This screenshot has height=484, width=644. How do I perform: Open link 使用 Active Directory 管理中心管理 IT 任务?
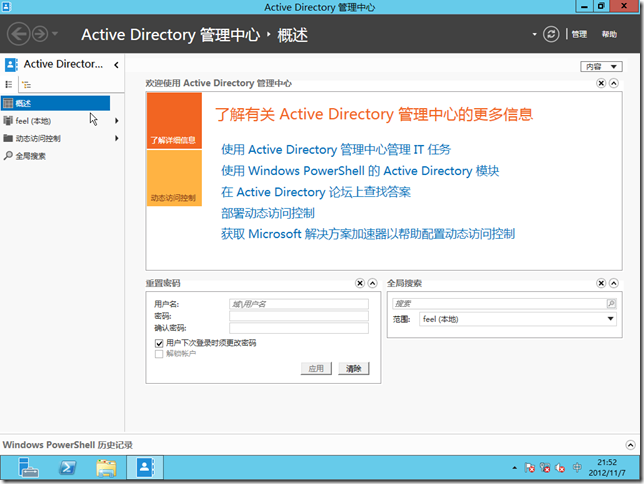pyautogui.click(x=336, y=150)
